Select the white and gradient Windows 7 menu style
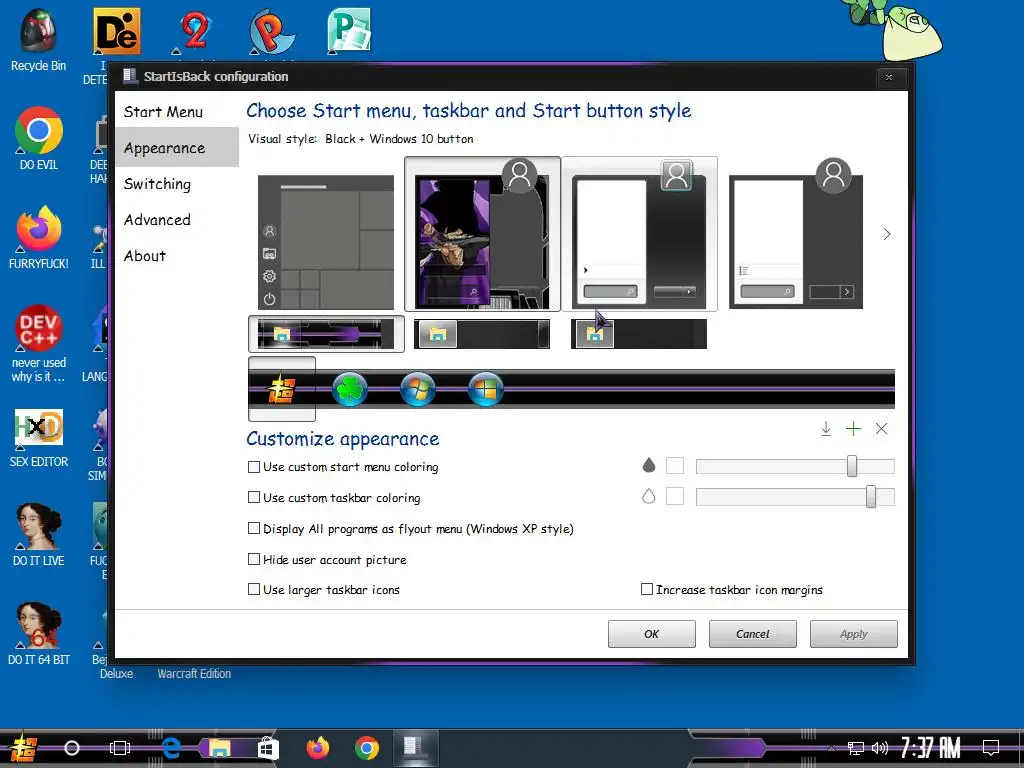The image size is (1024, 768). click(640, 234)
